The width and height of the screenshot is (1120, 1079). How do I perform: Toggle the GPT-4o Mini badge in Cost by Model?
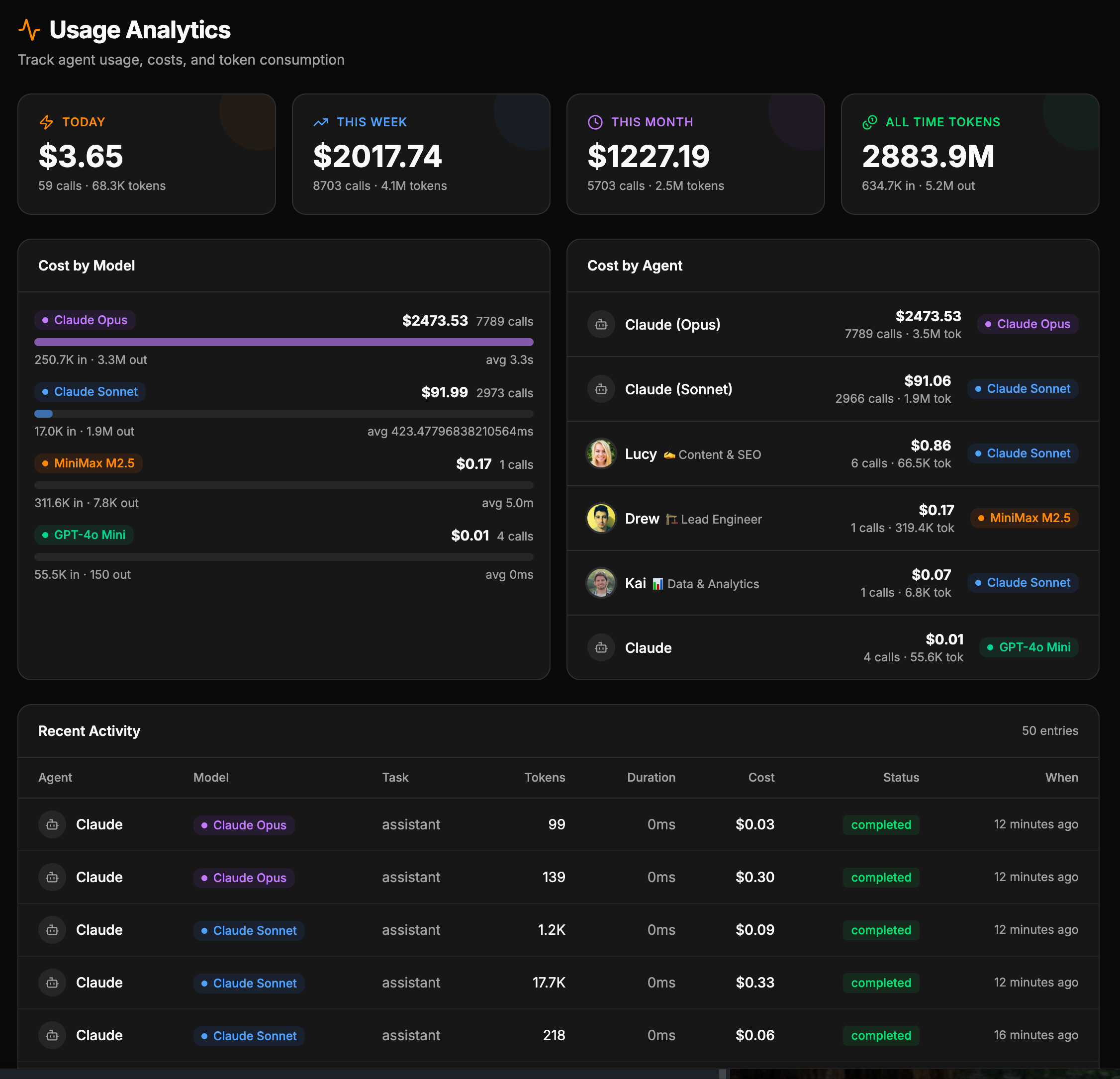tap(84, 535)
